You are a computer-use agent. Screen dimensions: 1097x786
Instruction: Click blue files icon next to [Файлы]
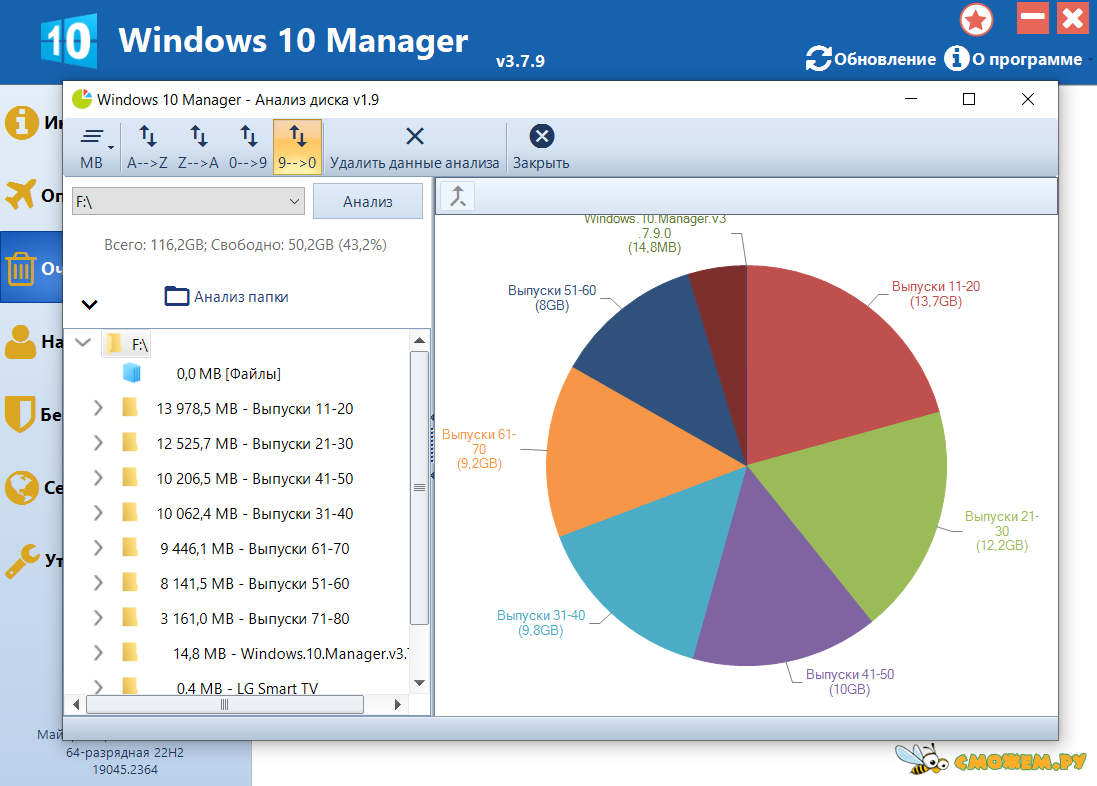point(132,372)
